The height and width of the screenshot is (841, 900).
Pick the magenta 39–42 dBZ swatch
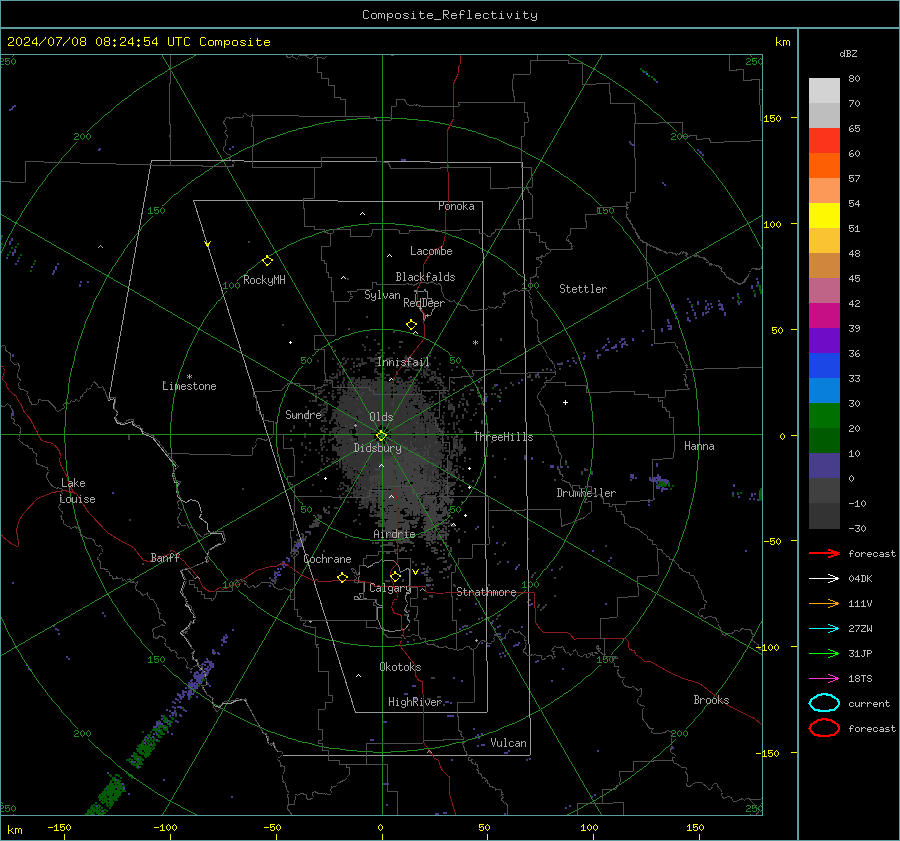coord(824,315)
